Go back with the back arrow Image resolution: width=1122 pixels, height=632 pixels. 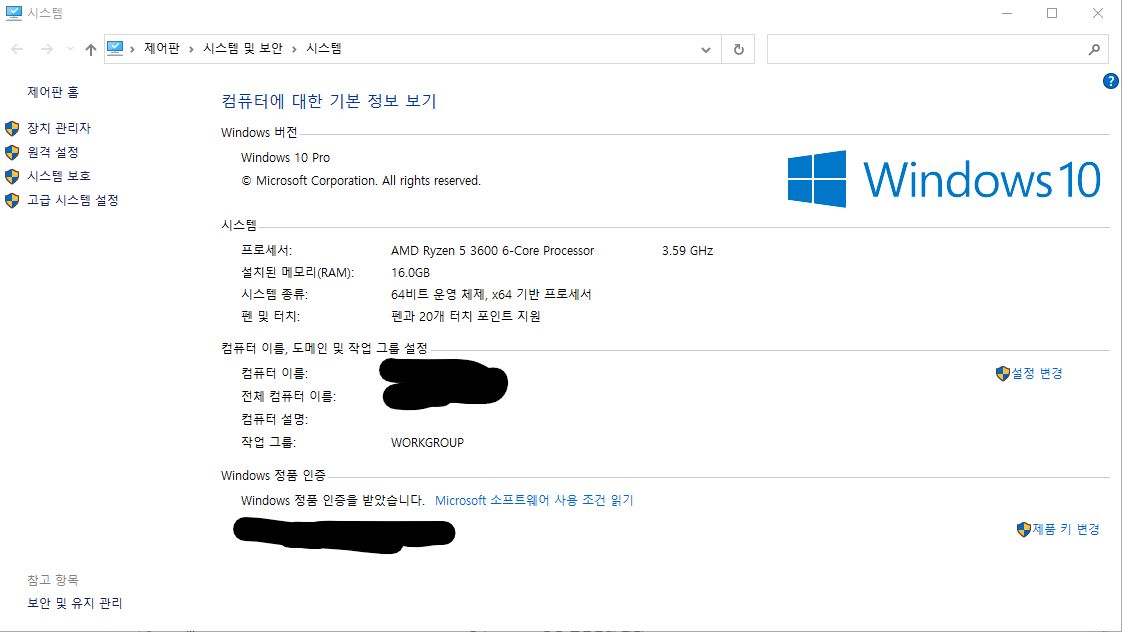(17, 49)
